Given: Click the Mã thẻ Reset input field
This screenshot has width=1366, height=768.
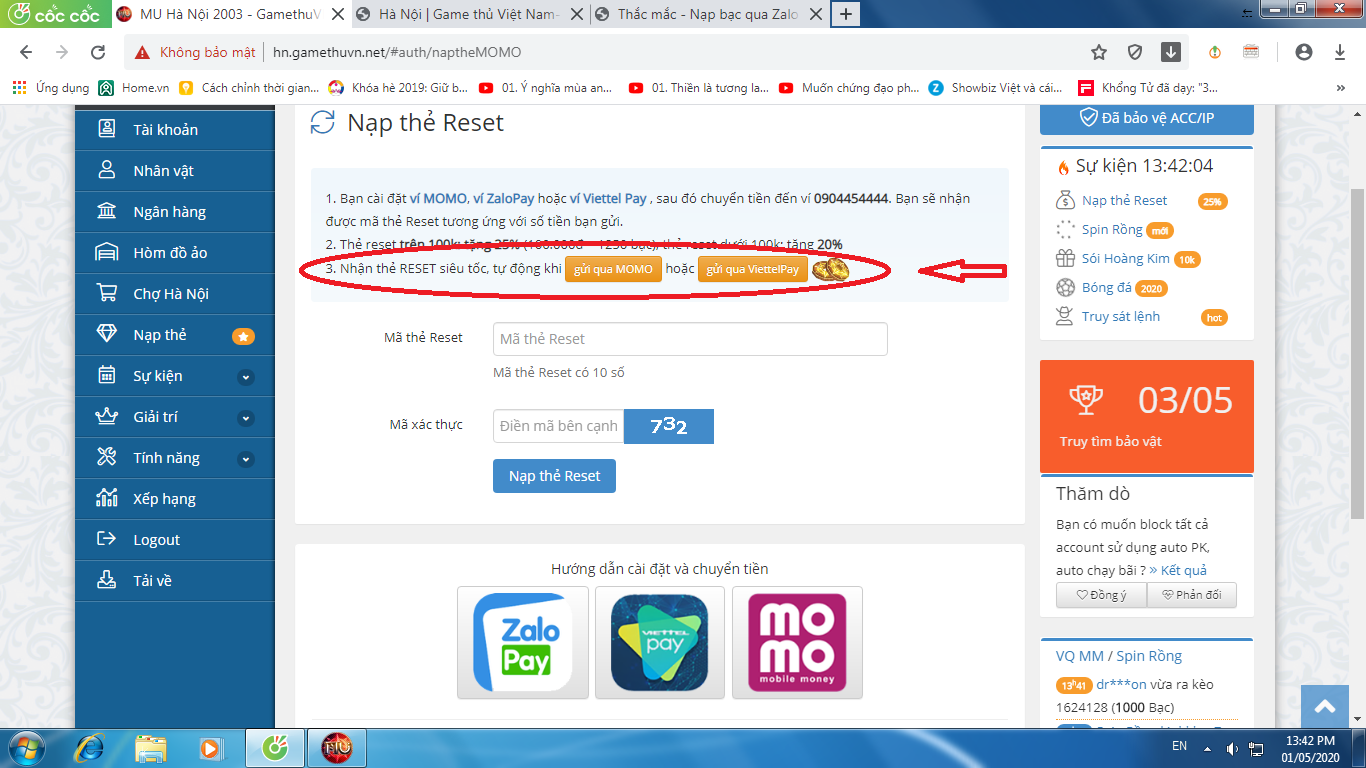Looking at the screenshot, I should (690, 339).
